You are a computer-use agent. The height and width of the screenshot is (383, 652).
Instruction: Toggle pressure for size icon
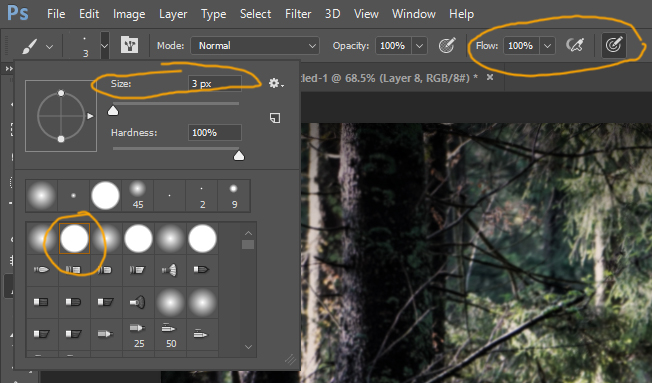613,45
